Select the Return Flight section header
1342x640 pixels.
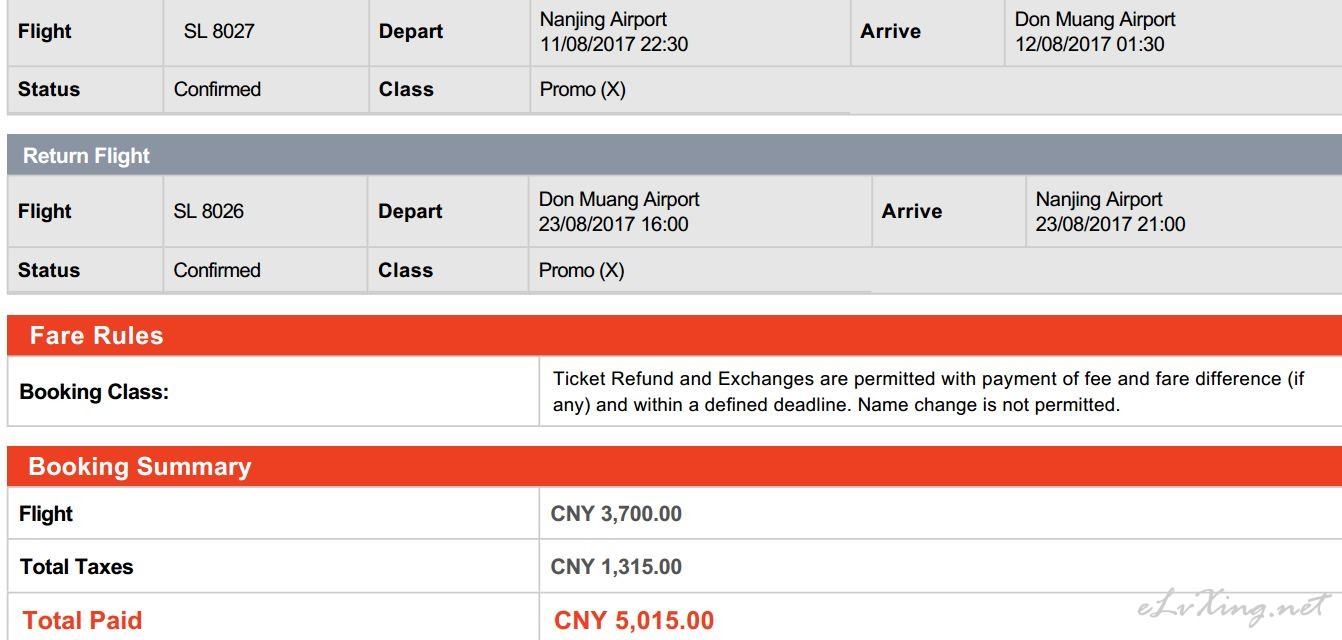point(674,155)
